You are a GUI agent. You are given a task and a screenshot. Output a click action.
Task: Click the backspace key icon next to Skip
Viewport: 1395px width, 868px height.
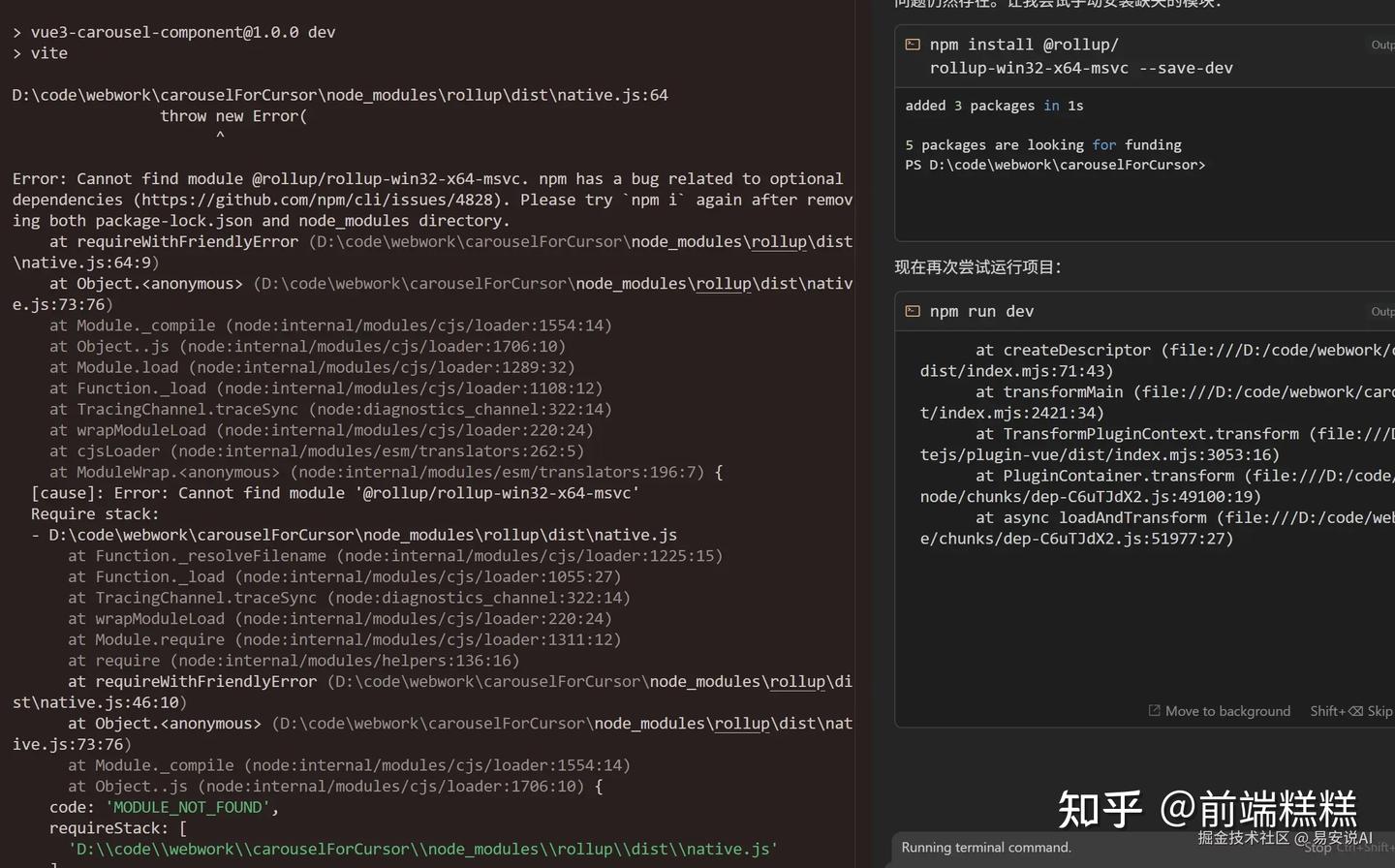(1355, 711)
